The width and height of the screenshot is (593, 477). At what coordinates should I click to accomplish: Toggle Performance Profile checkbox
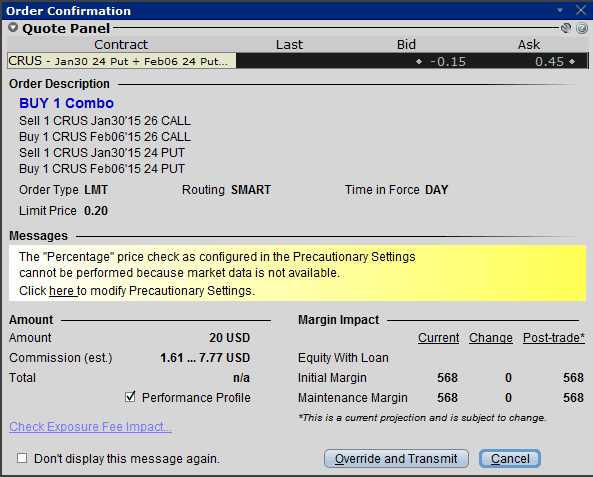click(x=130, y=397)
